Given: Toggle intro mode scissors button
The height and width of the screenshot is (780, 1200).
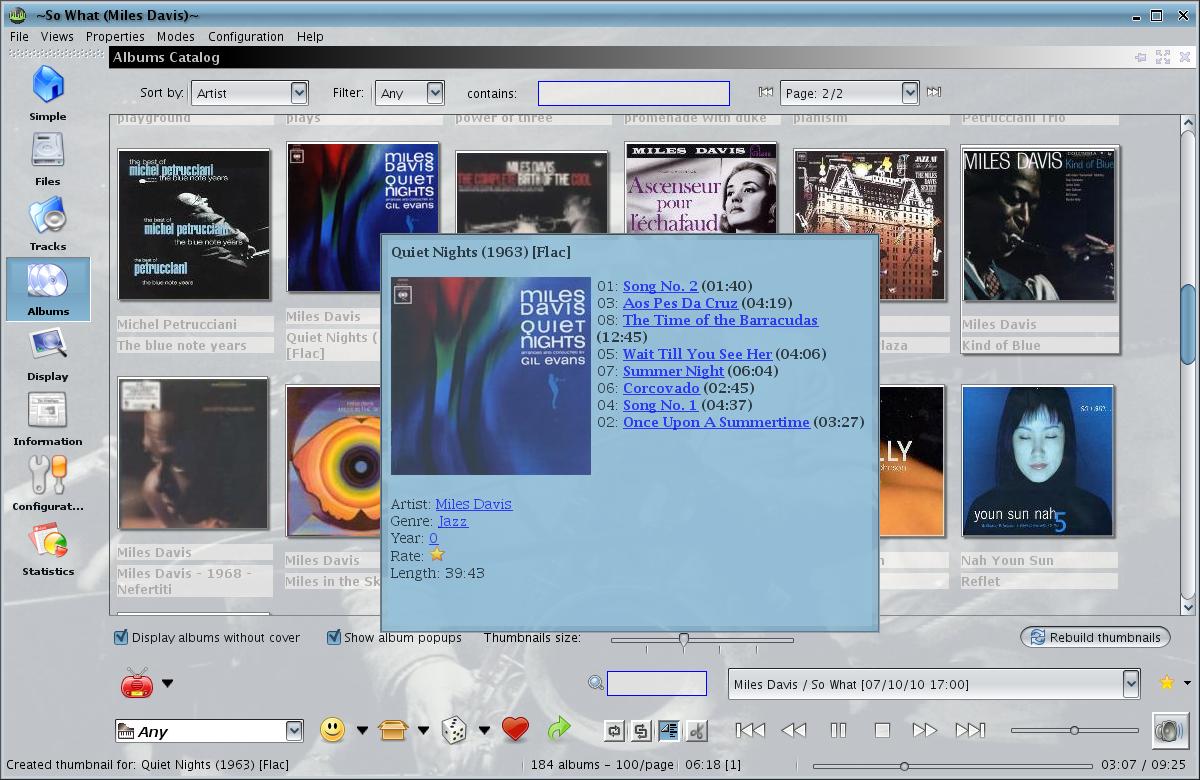Looking at the screenshot, I should (x=697, y=731).
